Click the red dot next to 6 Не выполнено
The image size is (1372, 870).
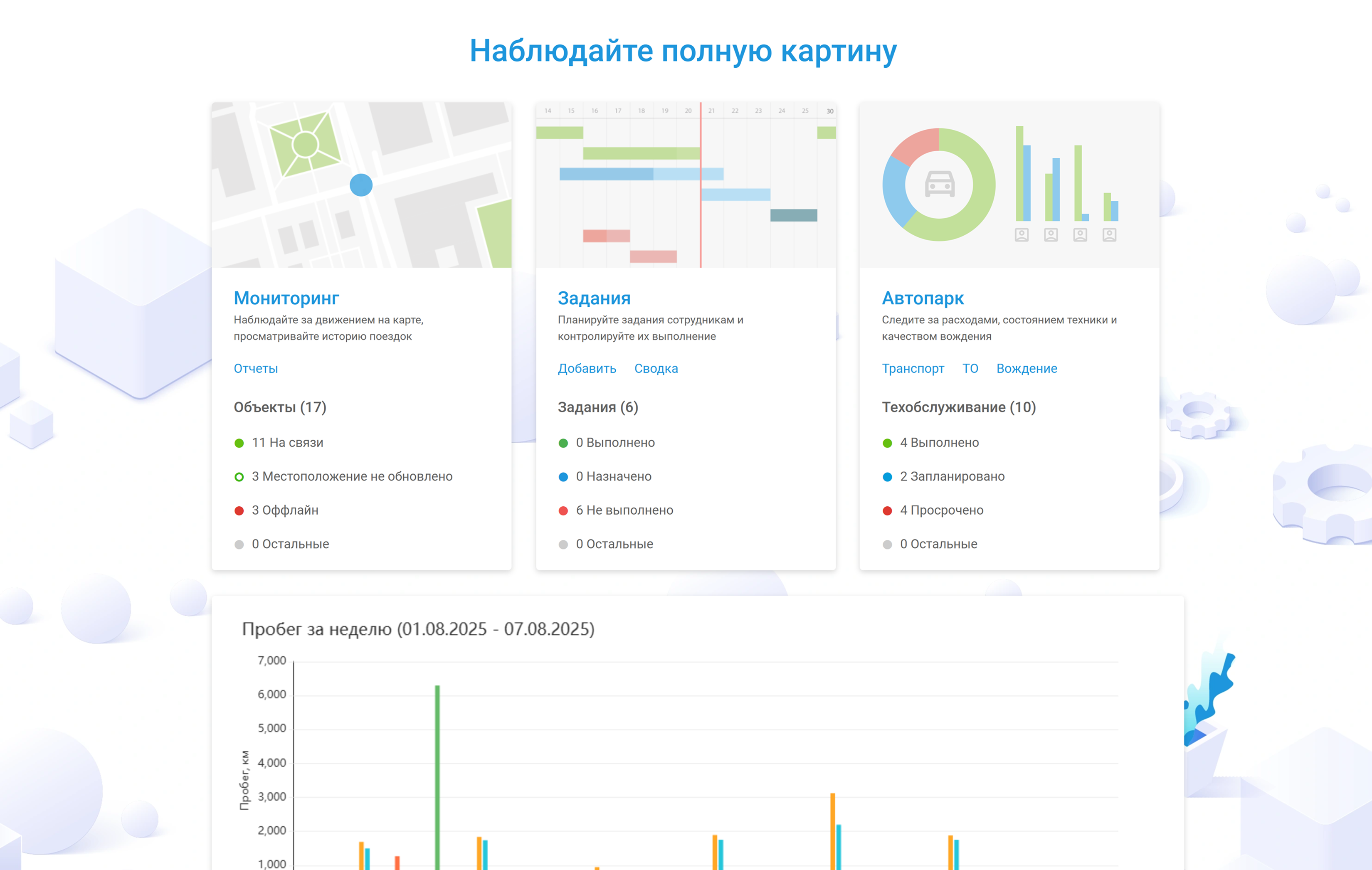563,511
